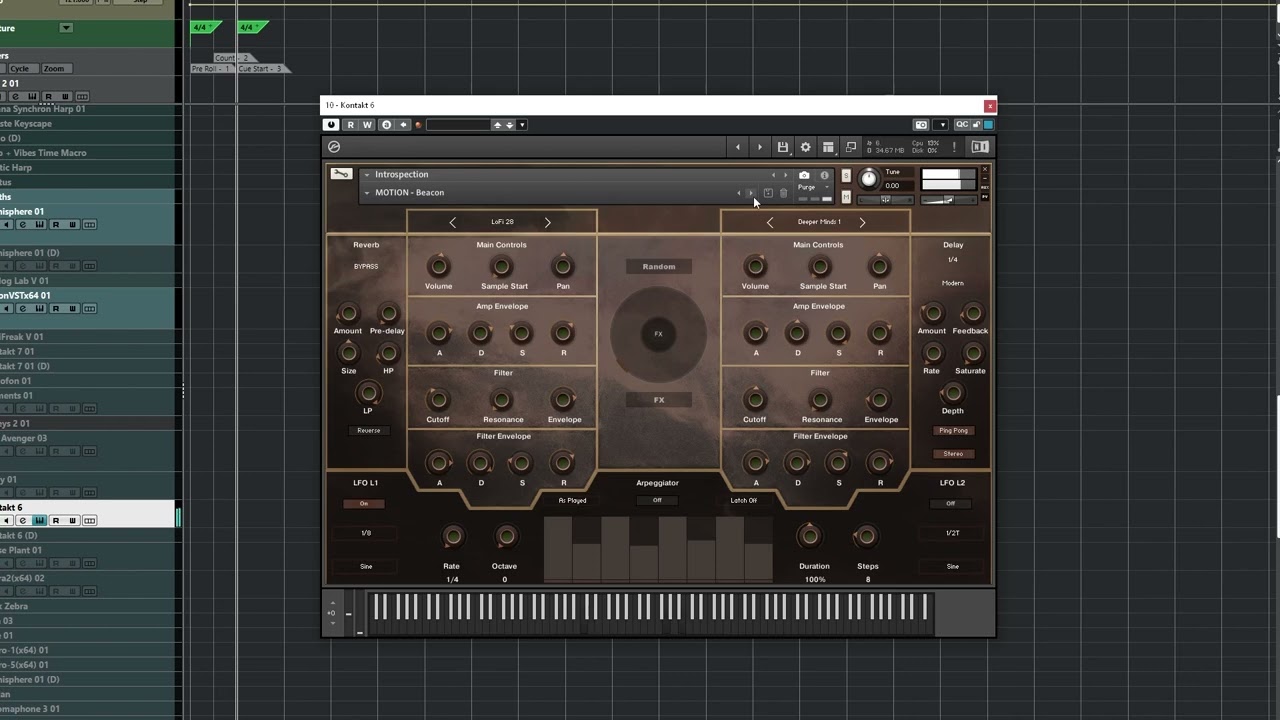Click the delete snapshot trash icon

(783, 193)
